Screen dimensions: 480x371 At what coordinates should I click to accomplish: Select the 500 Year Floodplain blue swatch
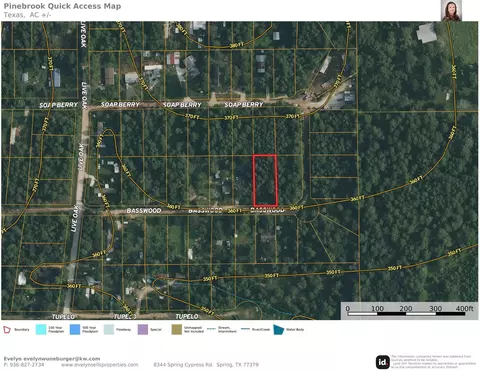[x=75, y=330]
